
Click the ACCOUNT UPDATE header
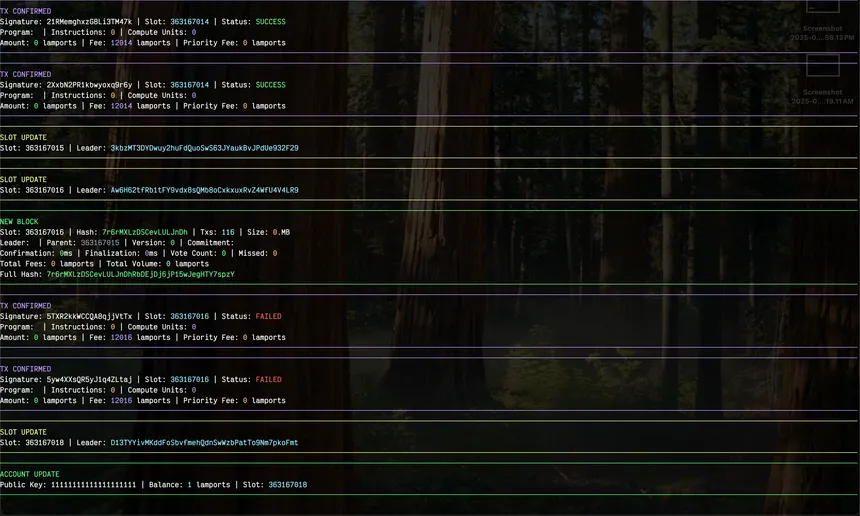point(29,474)
